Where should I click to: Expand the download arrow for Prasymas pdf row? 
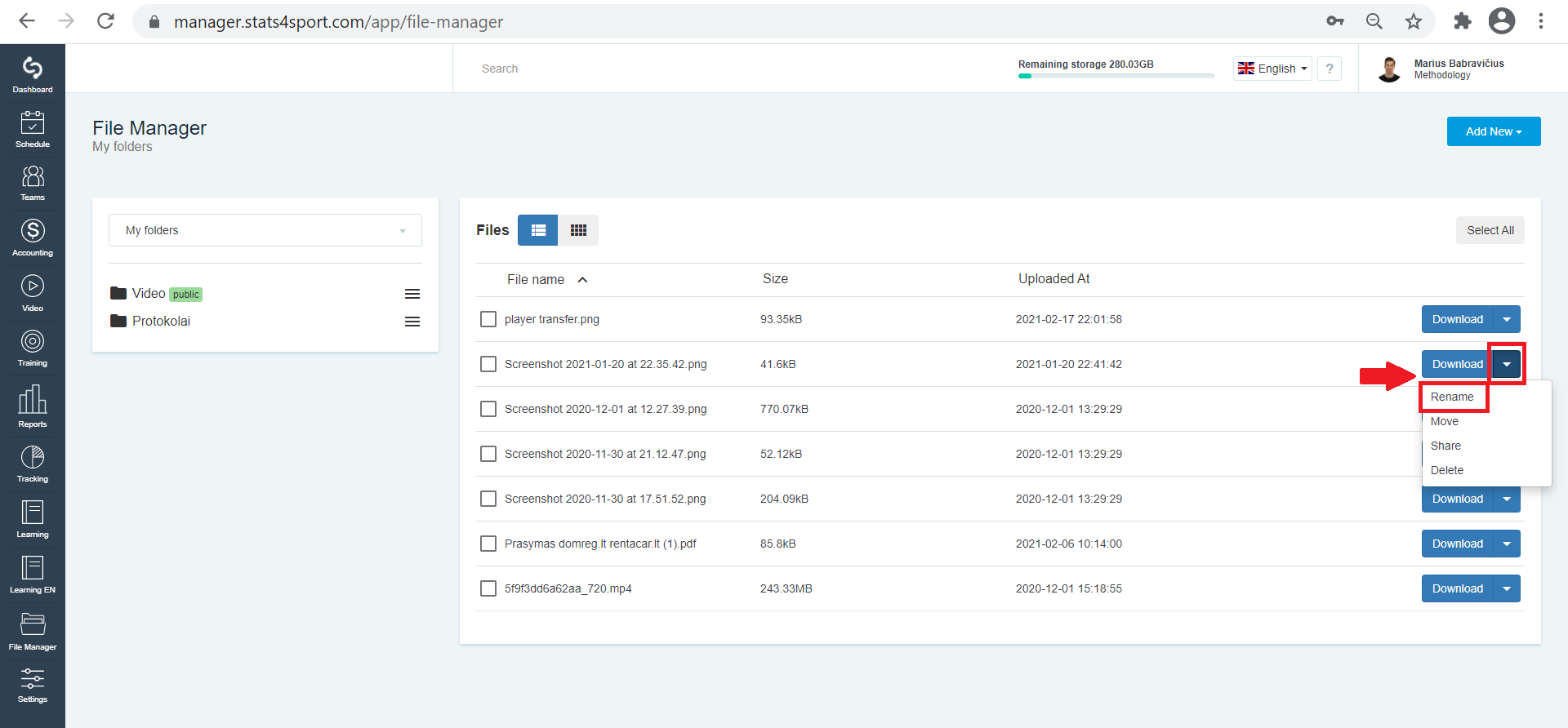[1507, 544]
